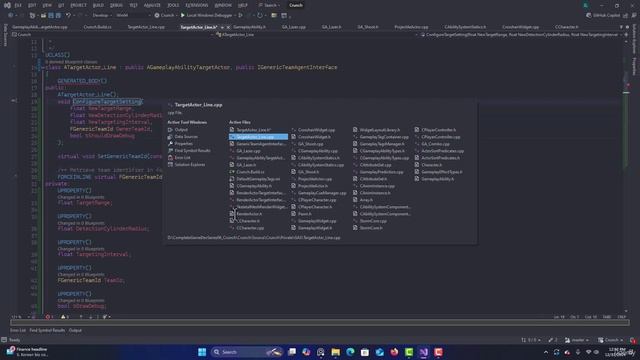Select CrosshairWidget.cpp in Active Files list
Image resolution: width=640 pixels, height=360 pixels.
(313, 130)
